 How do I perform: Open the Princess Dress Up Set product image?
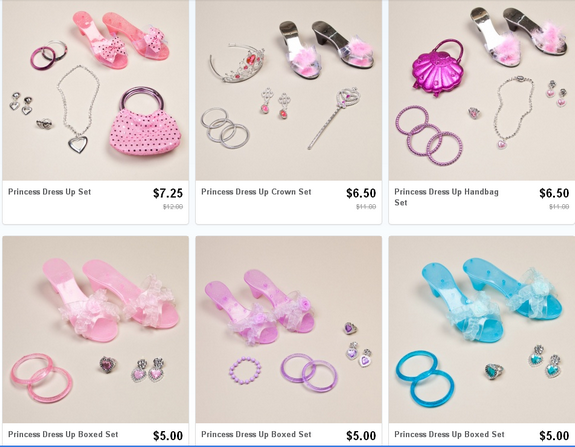[95, 90]
